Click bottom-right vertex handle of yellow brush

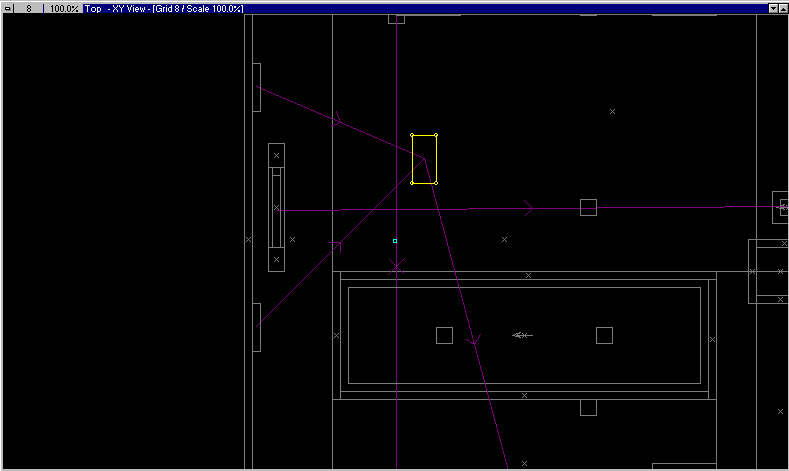(x=436, y=183)
